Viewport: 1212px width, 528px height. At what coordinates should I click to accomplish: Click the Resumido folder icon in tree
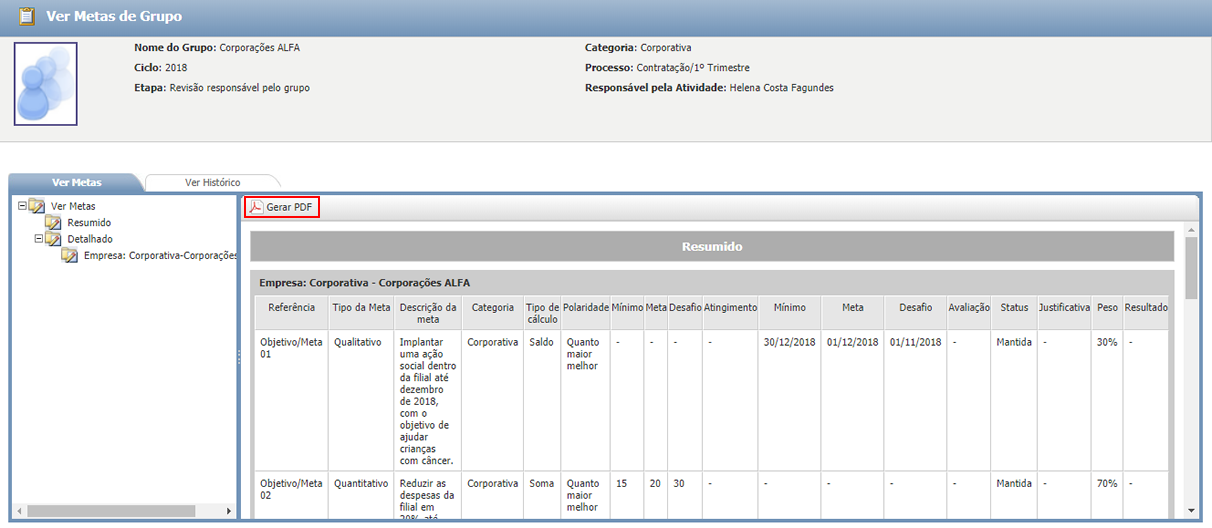[x=53, y=222]
